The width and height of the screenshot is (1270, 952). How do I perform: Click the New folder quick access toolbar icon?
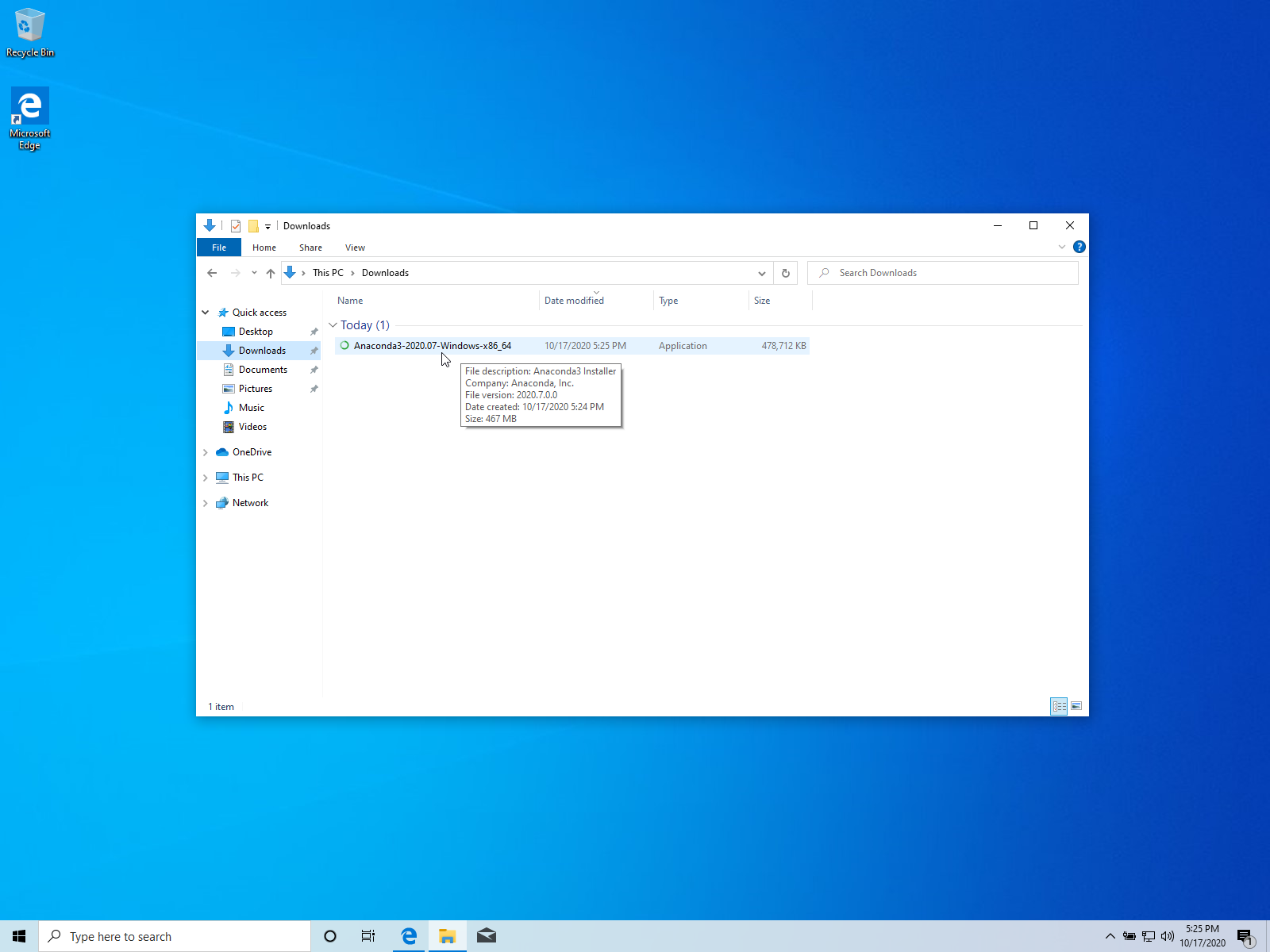[x=253, y=226]
